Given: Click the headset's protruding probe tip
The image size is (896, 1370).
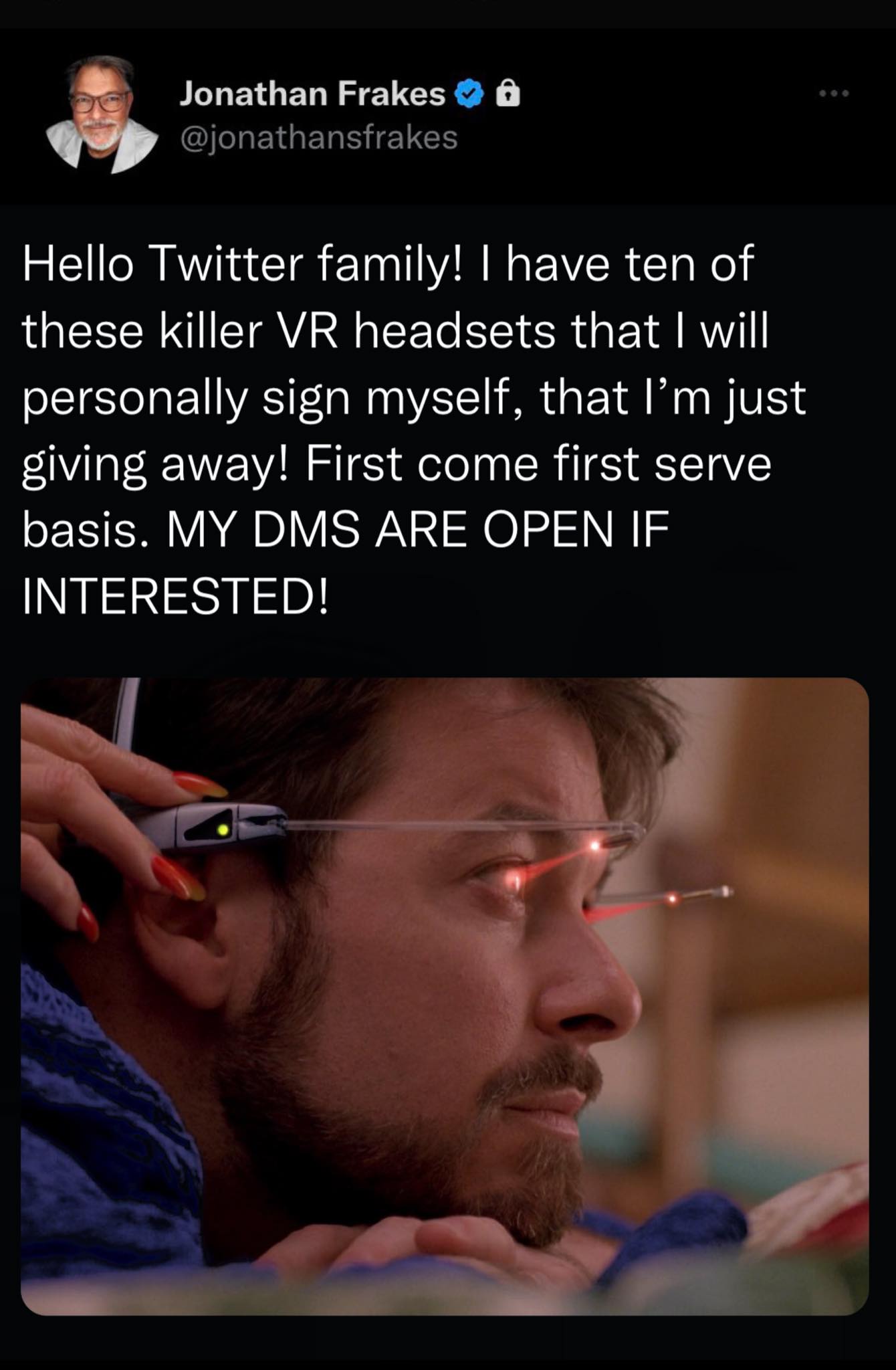Looking at the screenshot, I should 723,890.
